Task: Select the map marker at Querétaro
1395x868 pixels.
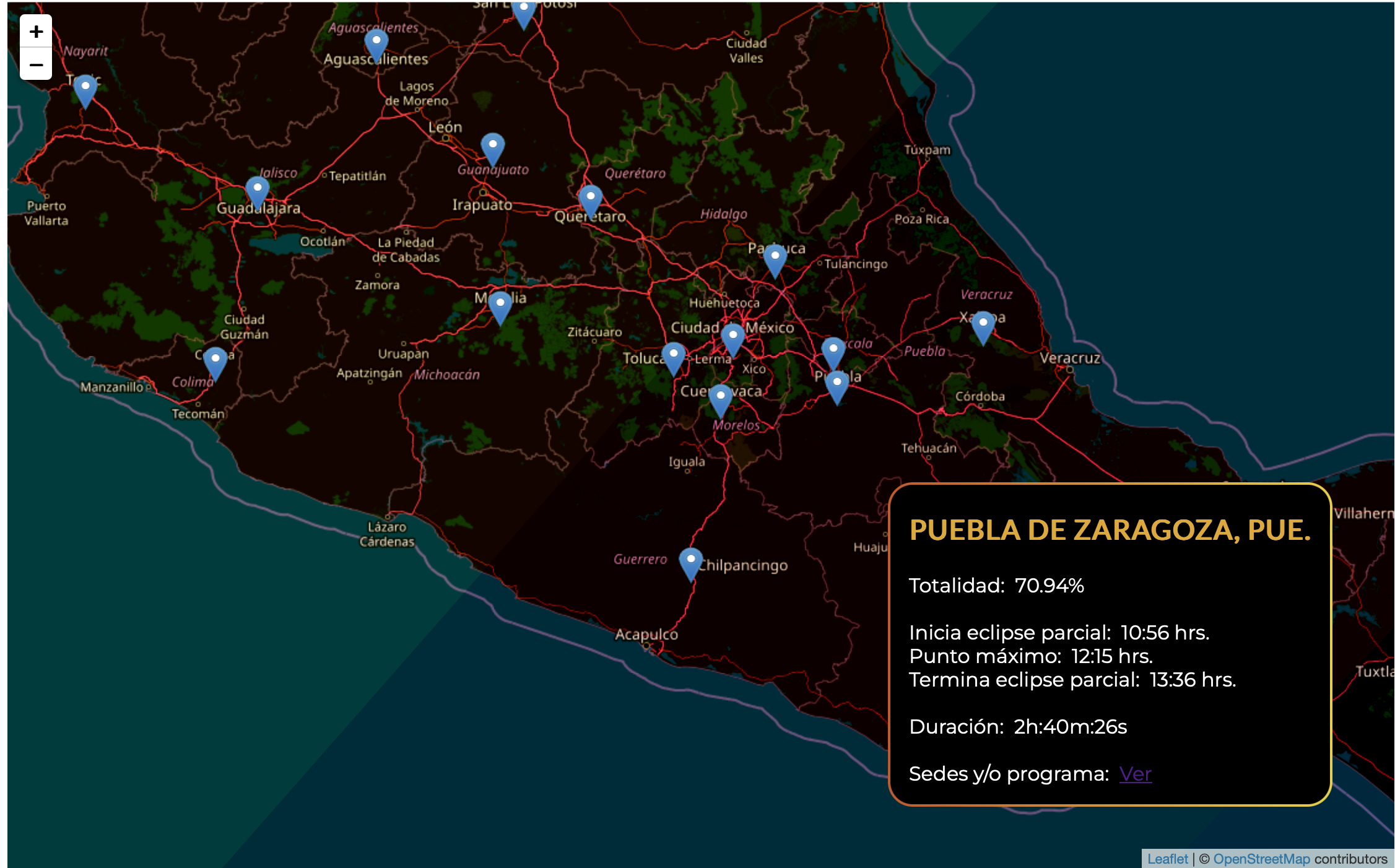Action: tap(591, 201)
